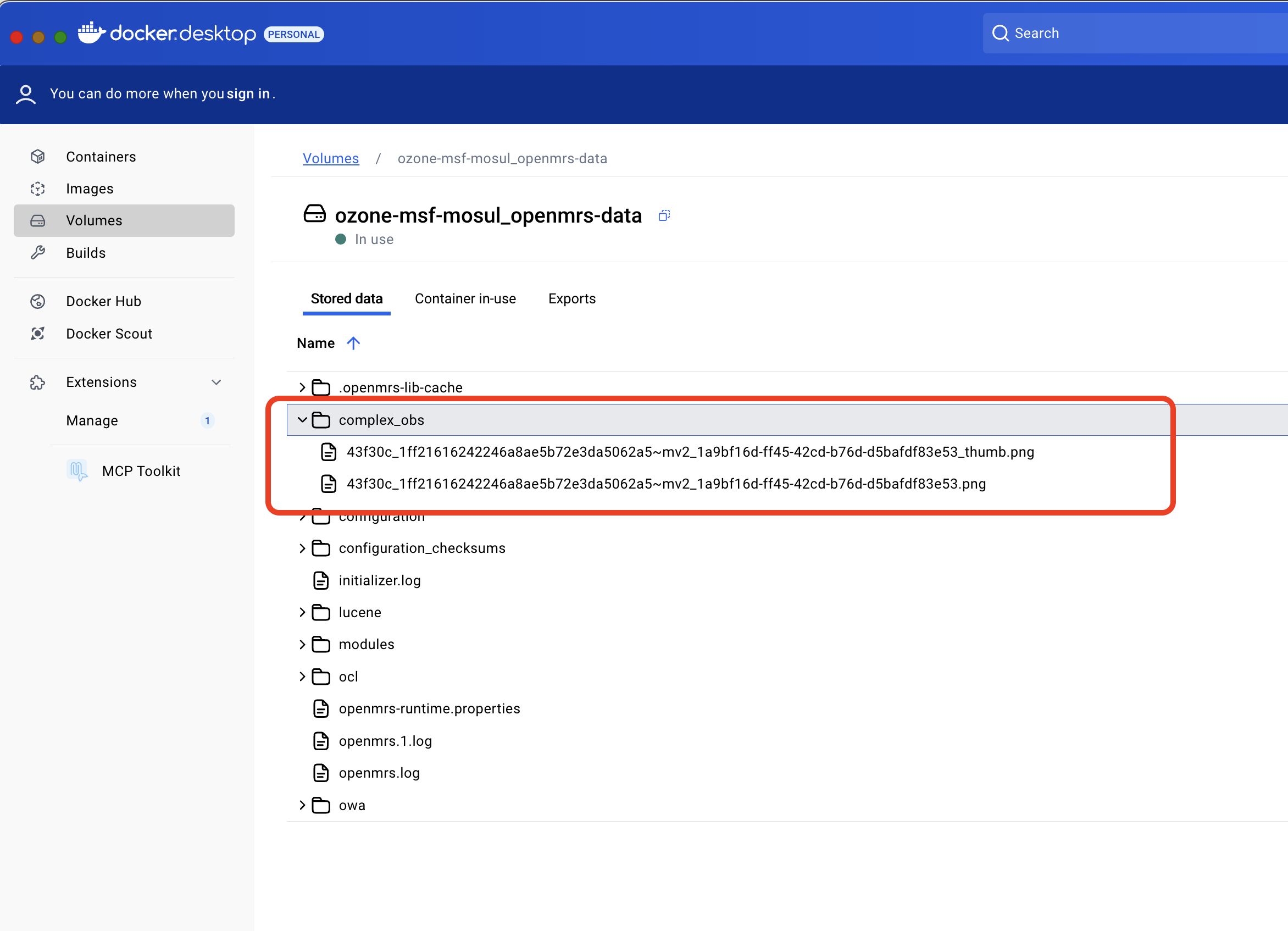Viewport: 1288px width, 931px height.
Task: Select the file ending in d5bafdf83e53.png
Action: 665,484
